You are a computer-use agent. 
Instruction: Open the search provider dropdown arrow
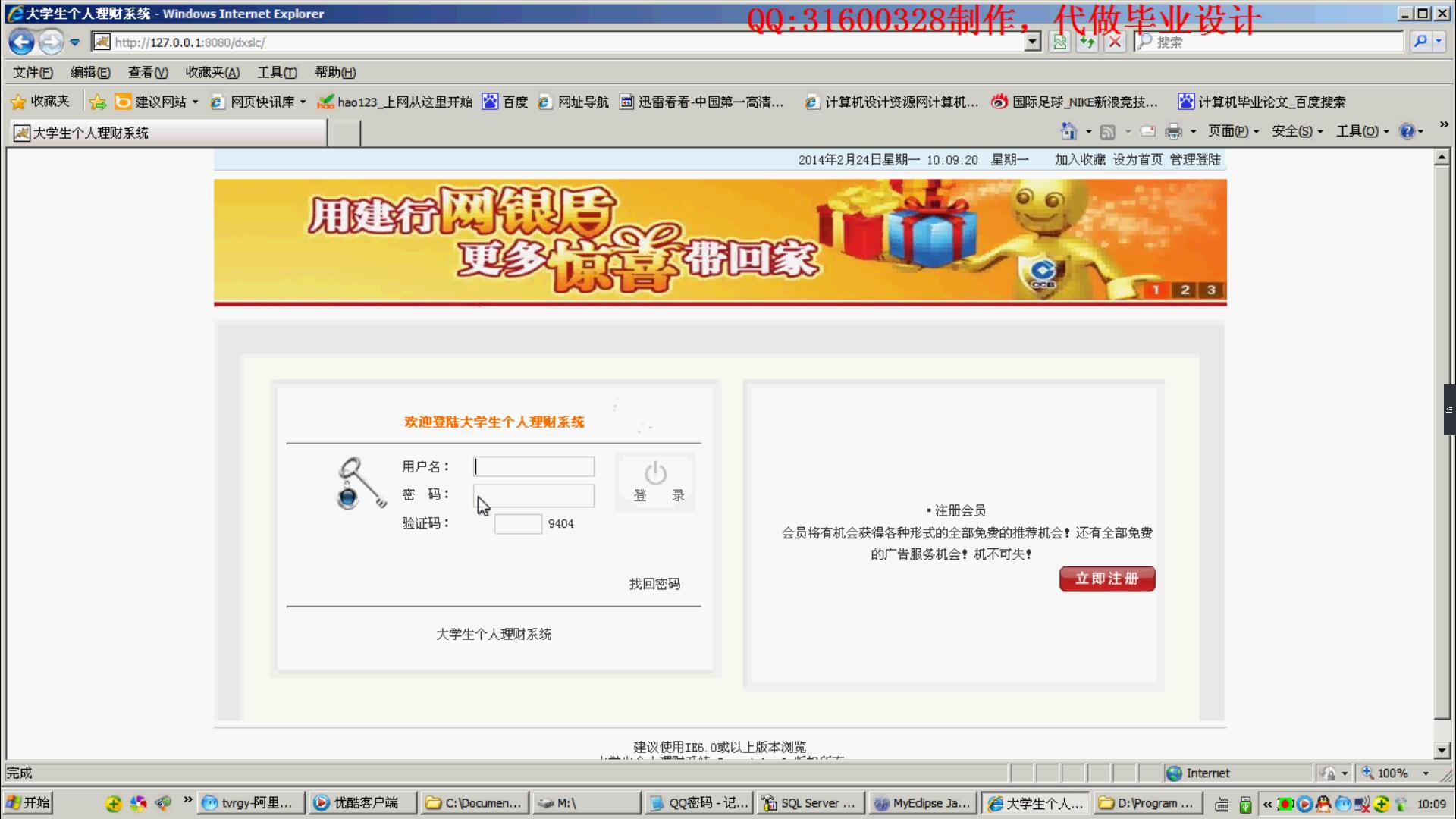(x=1439, y=42)
